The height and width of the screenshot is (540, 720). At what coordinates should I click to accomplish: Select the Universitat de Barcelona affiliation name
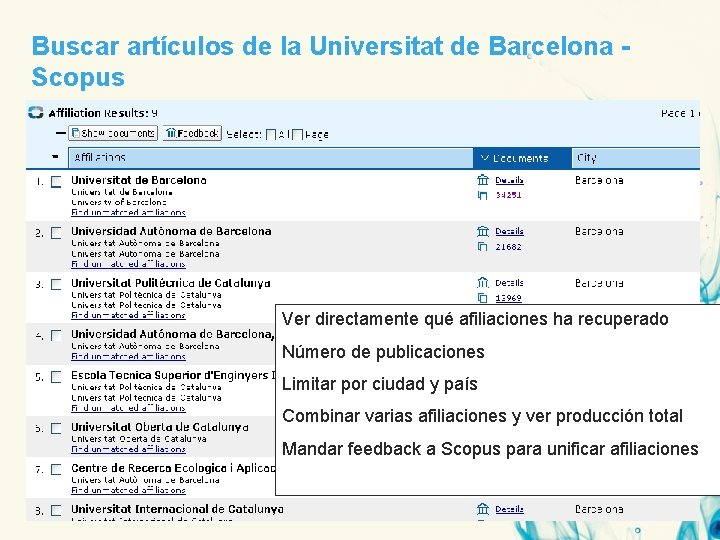(x=139, y=180)
